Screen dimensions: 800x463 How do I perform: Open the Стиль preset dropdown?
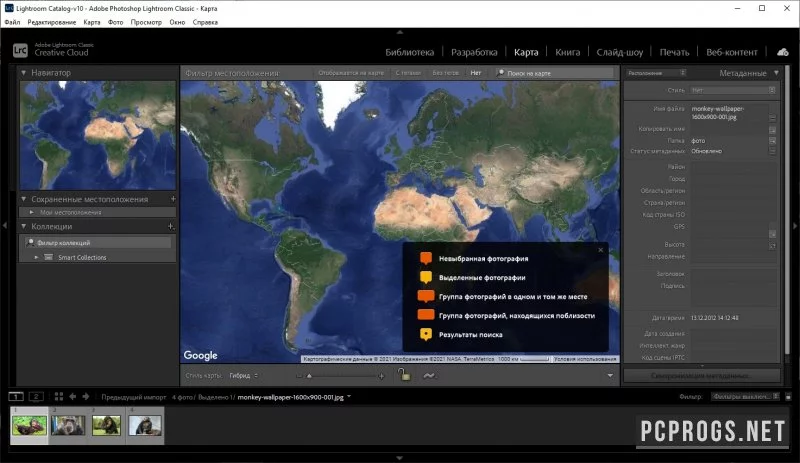click(733, 90)
